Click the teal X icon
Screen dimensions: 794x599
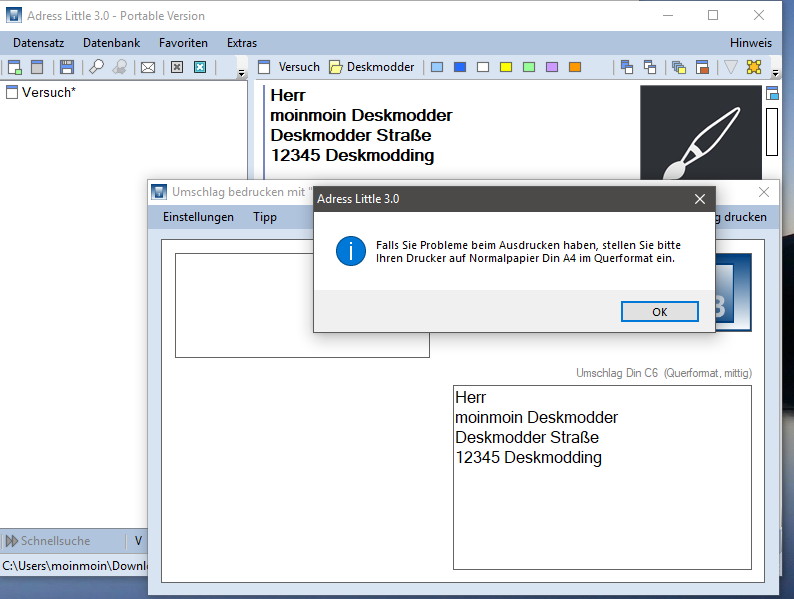tap(200, 67)
